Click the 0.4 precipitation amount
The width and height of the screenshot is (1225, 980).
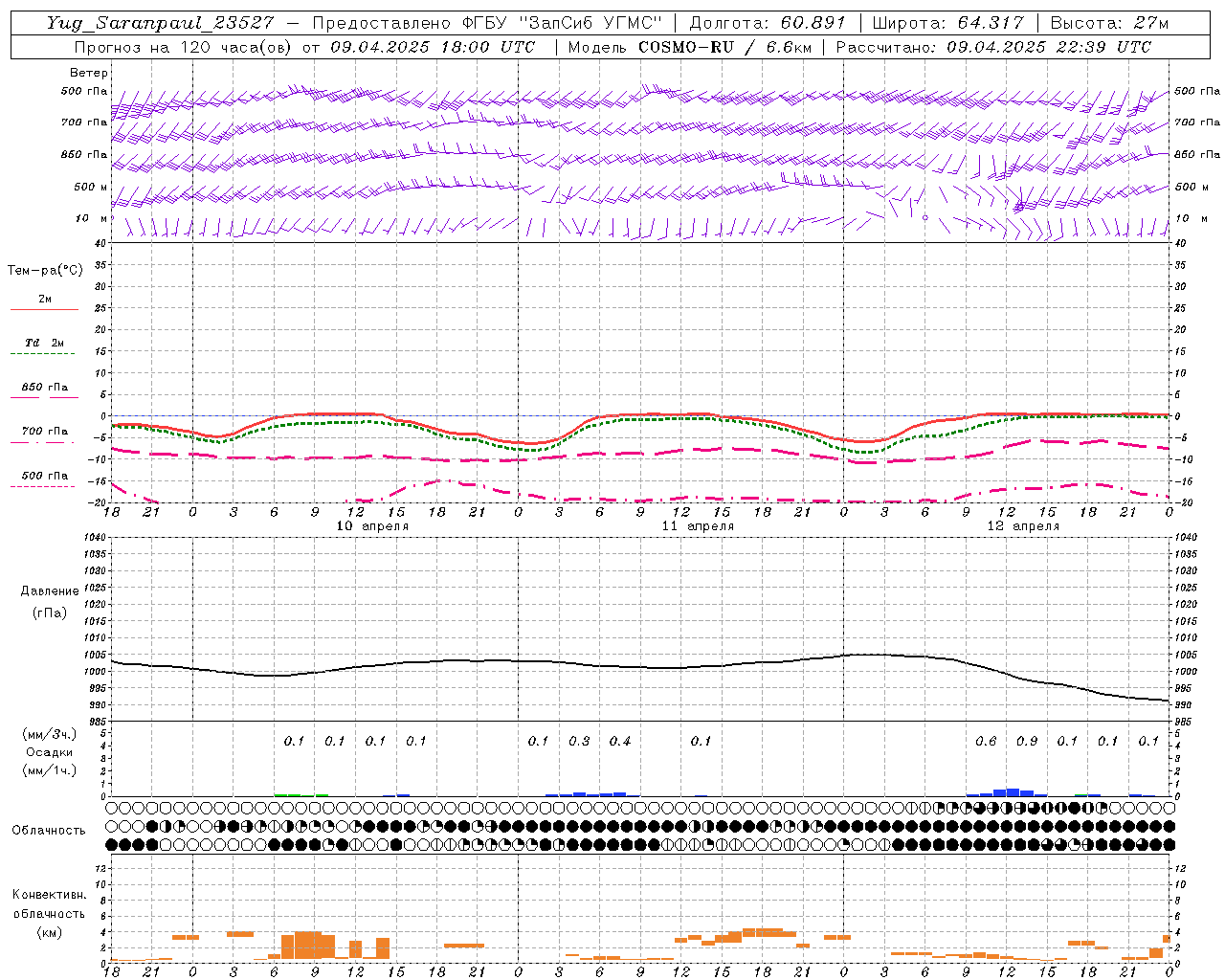click(x=620, y=742)
